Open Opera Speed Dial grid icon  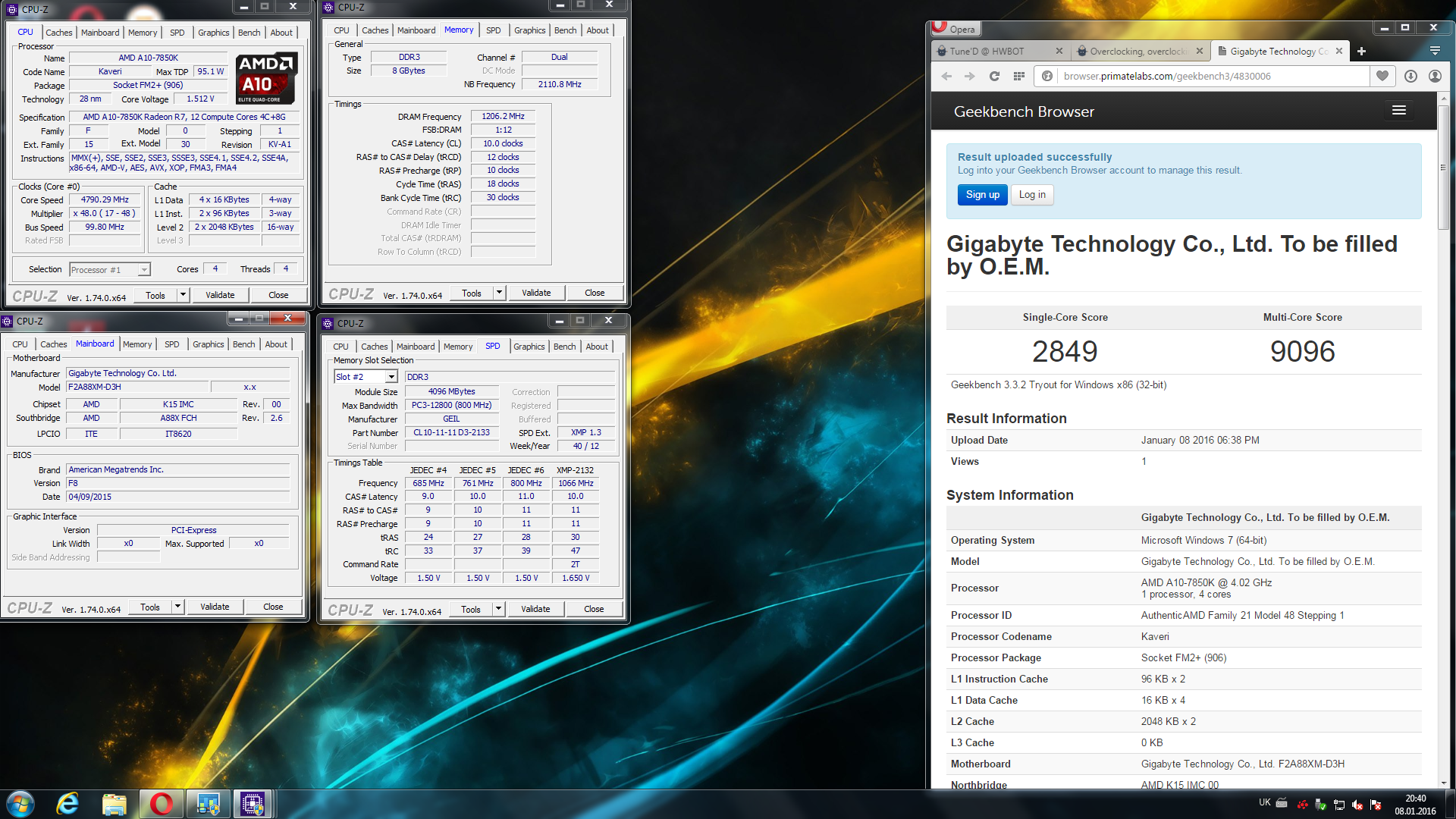point(1018,76)
